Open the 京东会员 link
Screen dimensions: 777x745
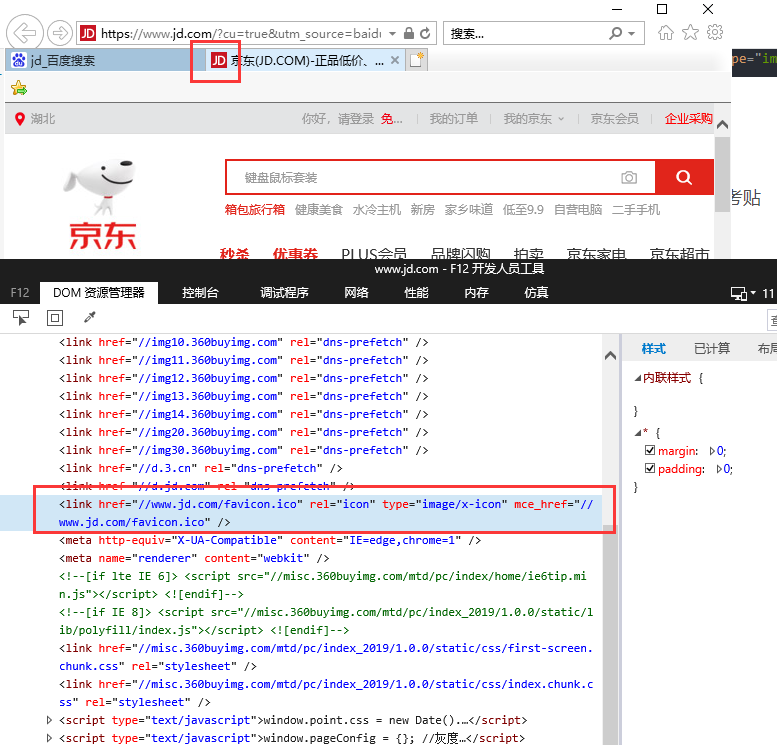614,119
